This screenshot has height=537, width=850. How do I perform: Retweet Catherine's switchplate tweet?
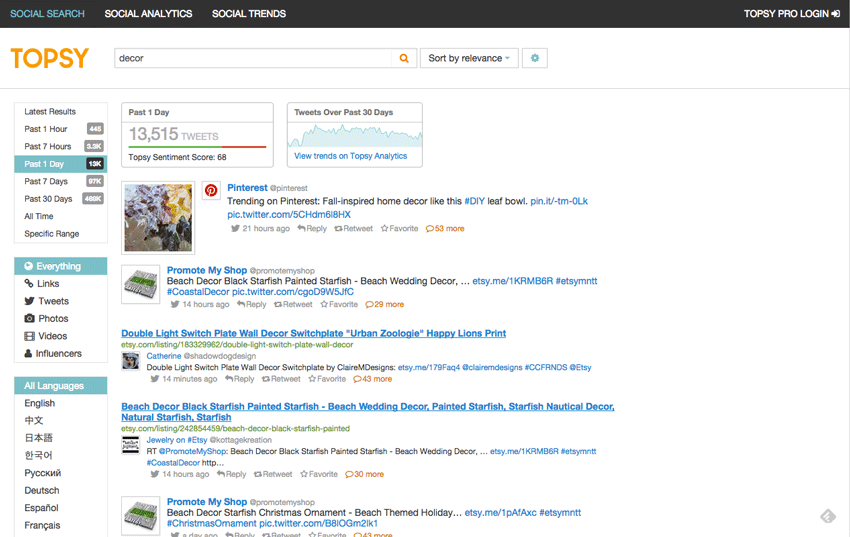point(281,379)
